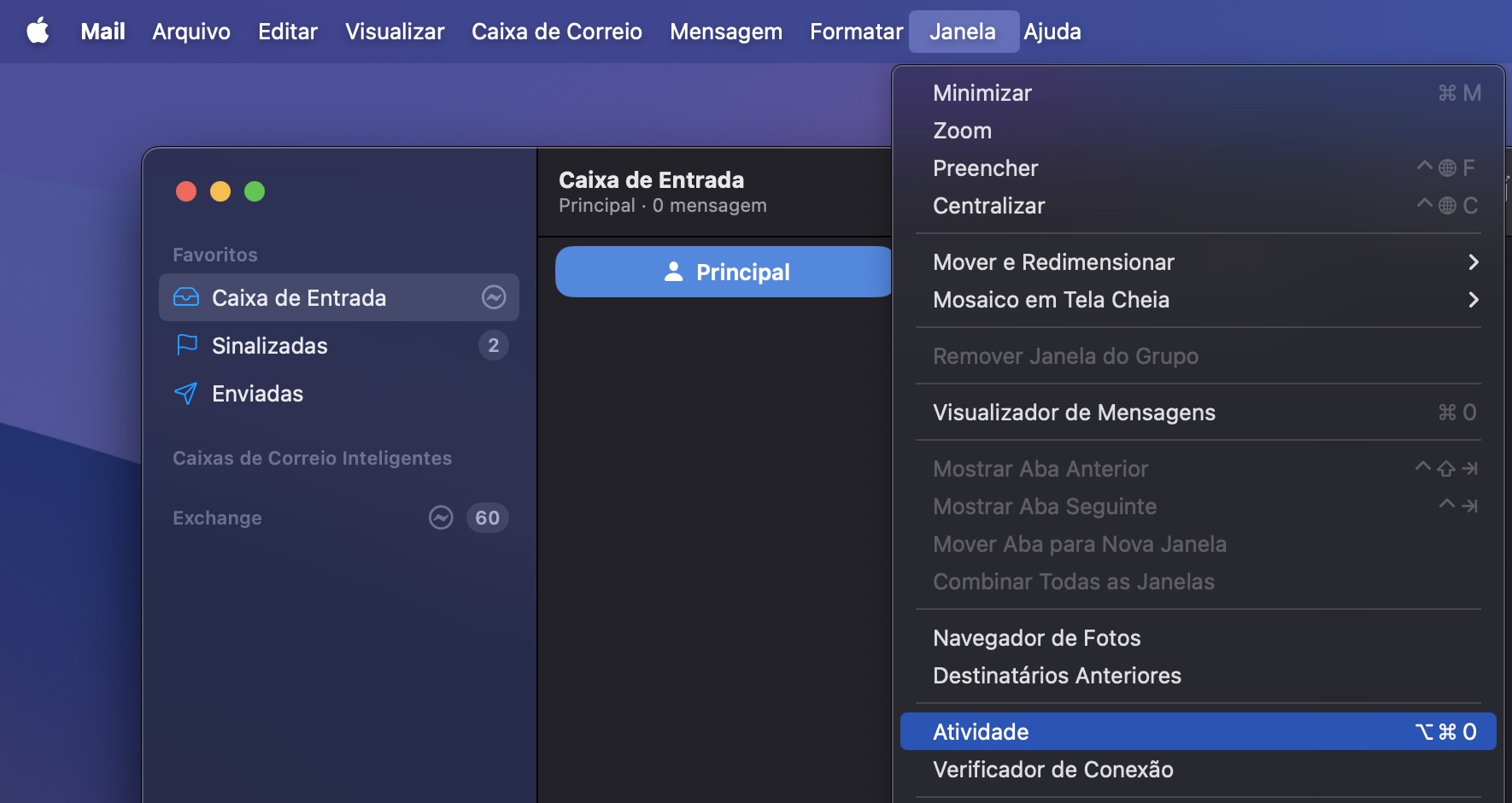Select the Enviadas mailbox
The width and height of the screenshot is (1512, 803).
coord(256,393)
